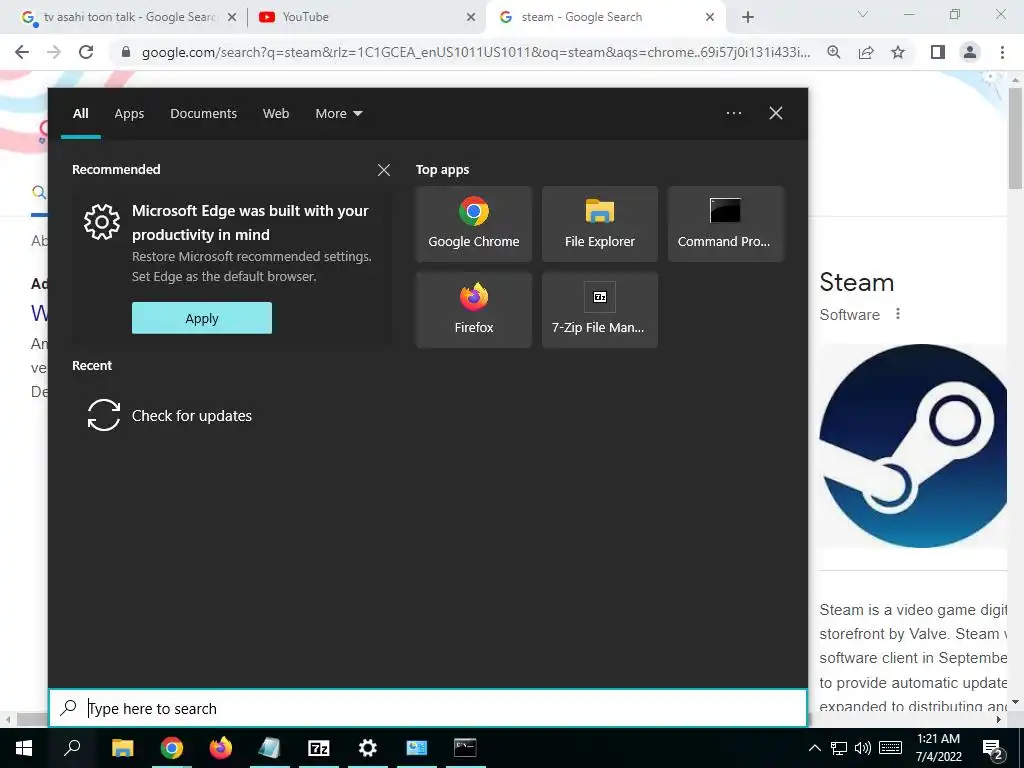Open 7-Zip File Manager tile

(600, 310)
